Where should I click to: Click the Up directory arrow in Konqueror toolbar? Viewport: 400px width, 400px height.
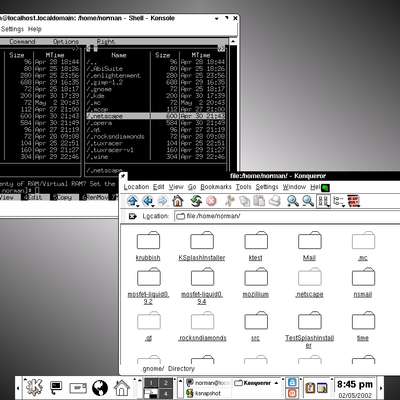[133, 201]
